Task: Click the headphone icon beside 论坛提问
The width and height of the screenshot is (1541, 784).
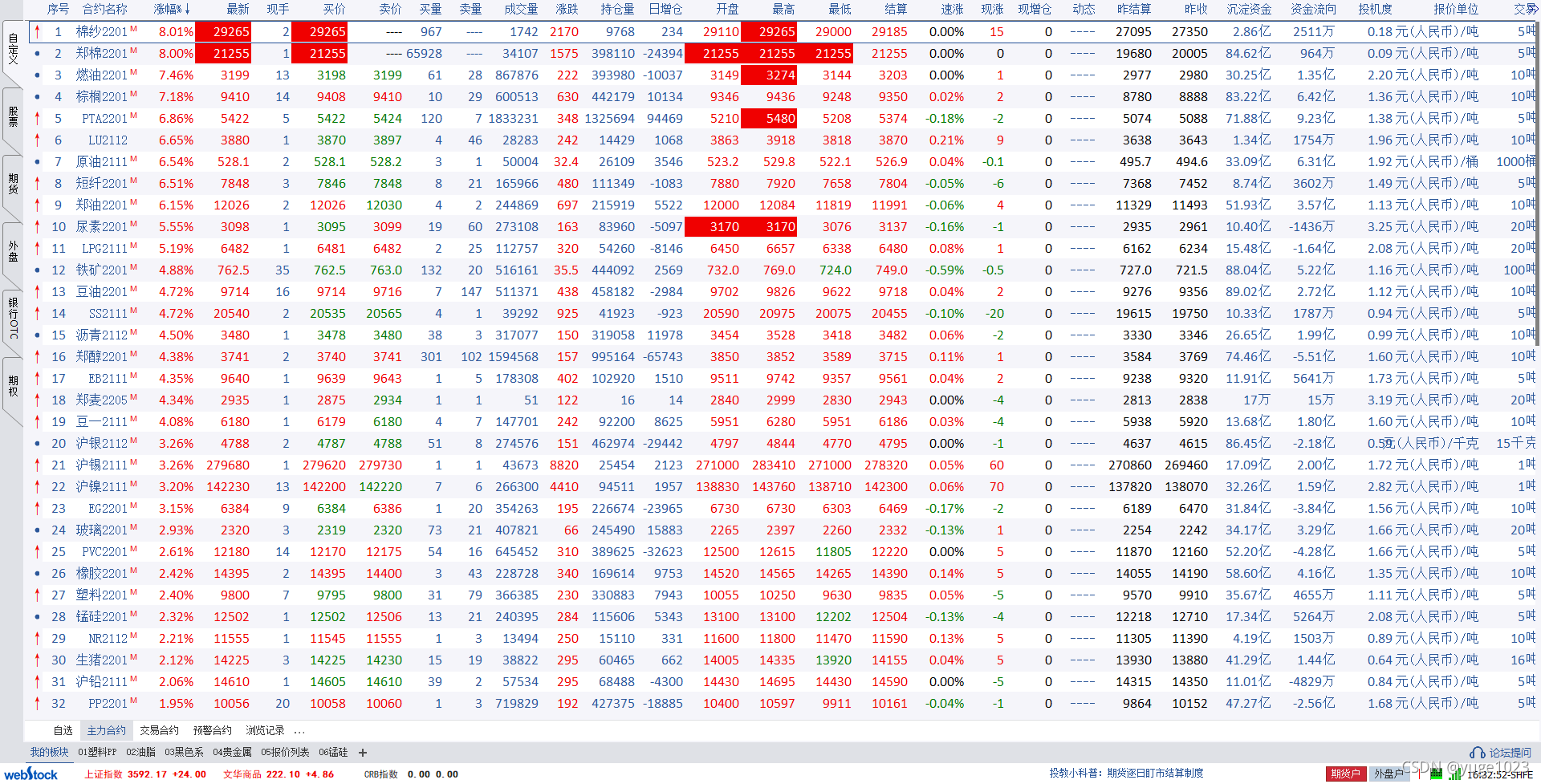Action: pyautogui.click(x=1477, y=753)
